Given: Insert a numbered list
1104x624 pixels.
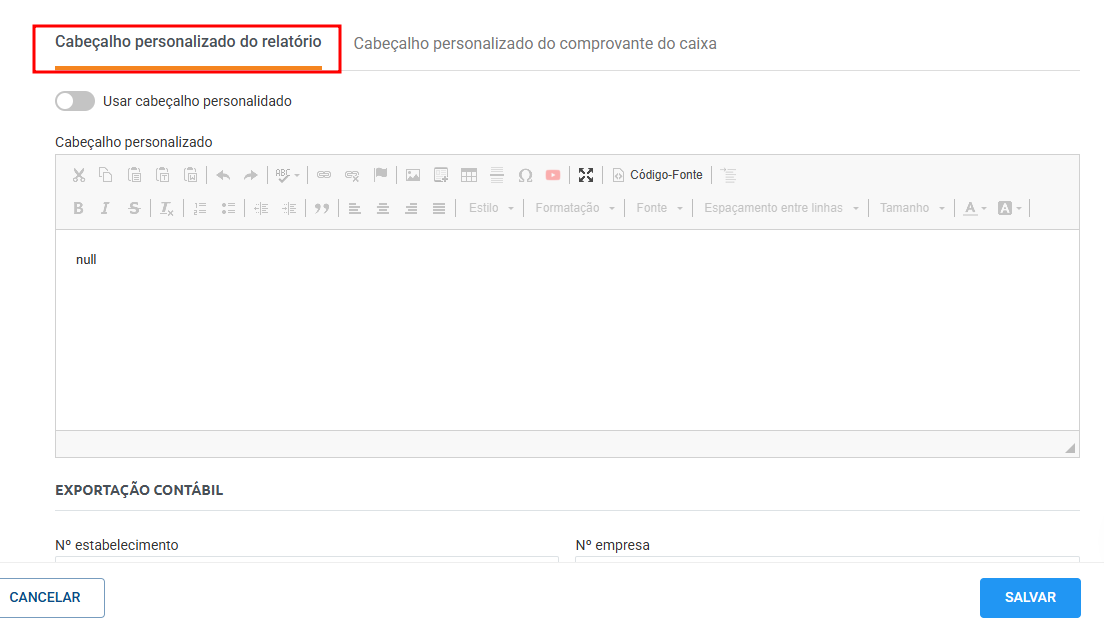Looking at the screenshot, I should (200, 208).
